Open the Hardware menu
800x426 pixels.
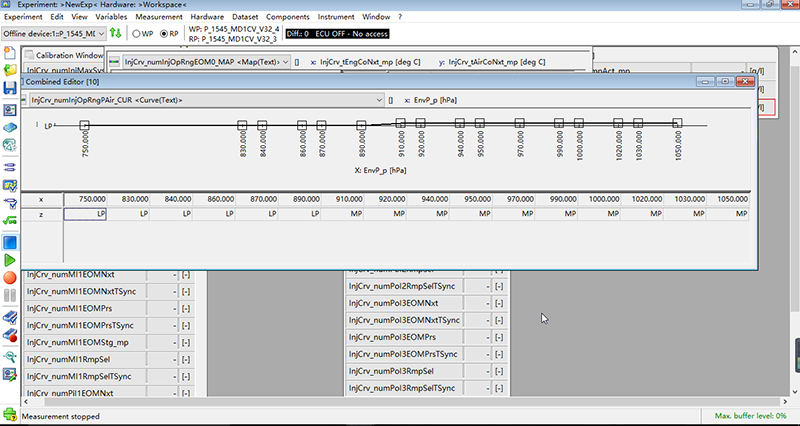tap(207, 17)
